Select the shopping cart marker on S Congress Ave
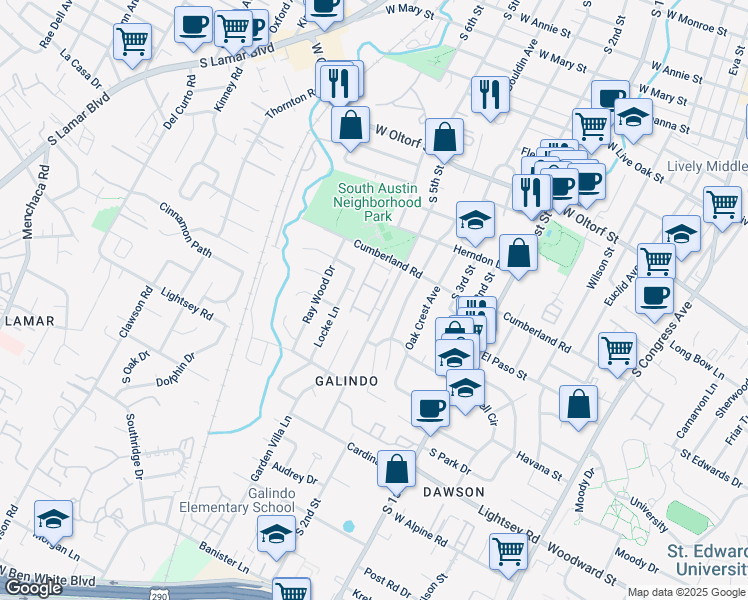 [617, 350]
